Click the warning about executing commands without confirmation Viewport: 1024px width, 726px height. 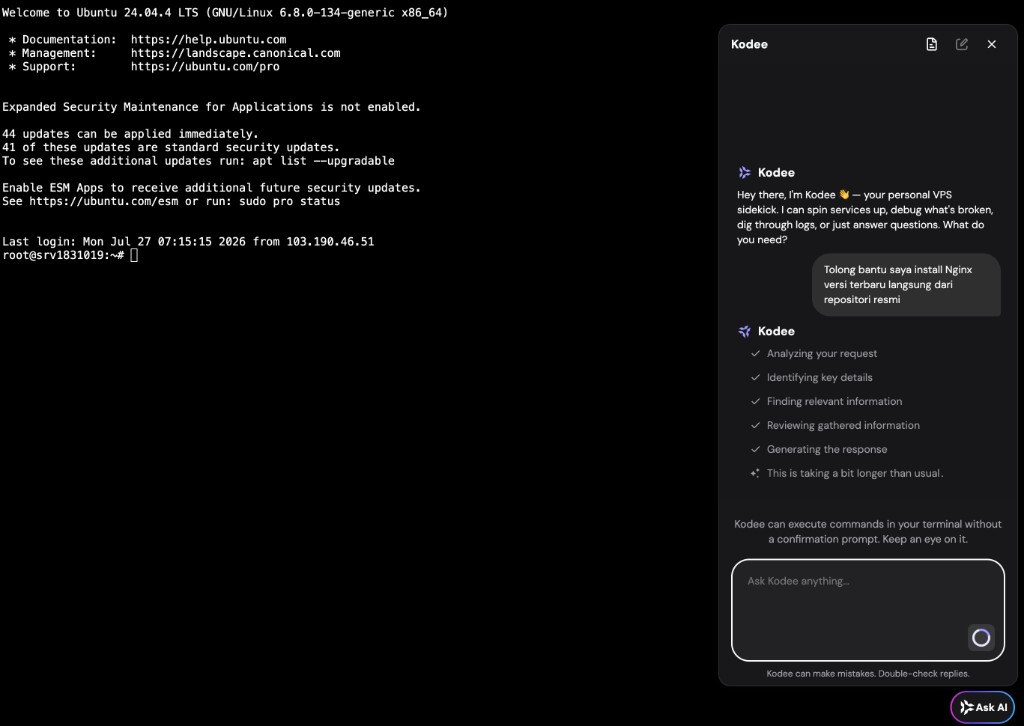[867, 531]
